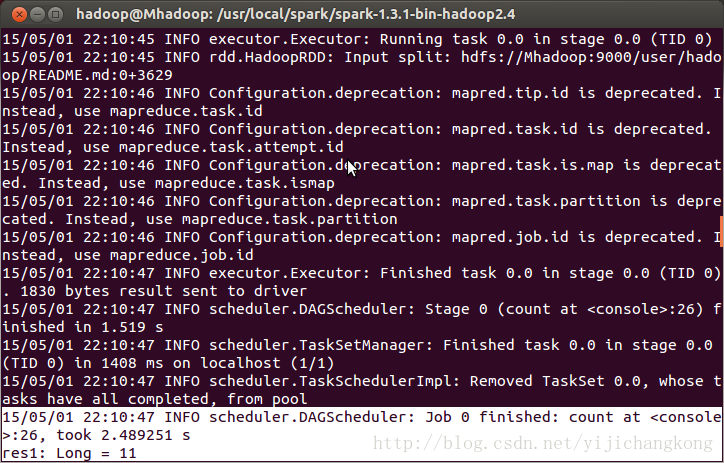Click the "mapreduce.job.id" text
This screenshot has height=463, width=724.
[x=181, y=255]
